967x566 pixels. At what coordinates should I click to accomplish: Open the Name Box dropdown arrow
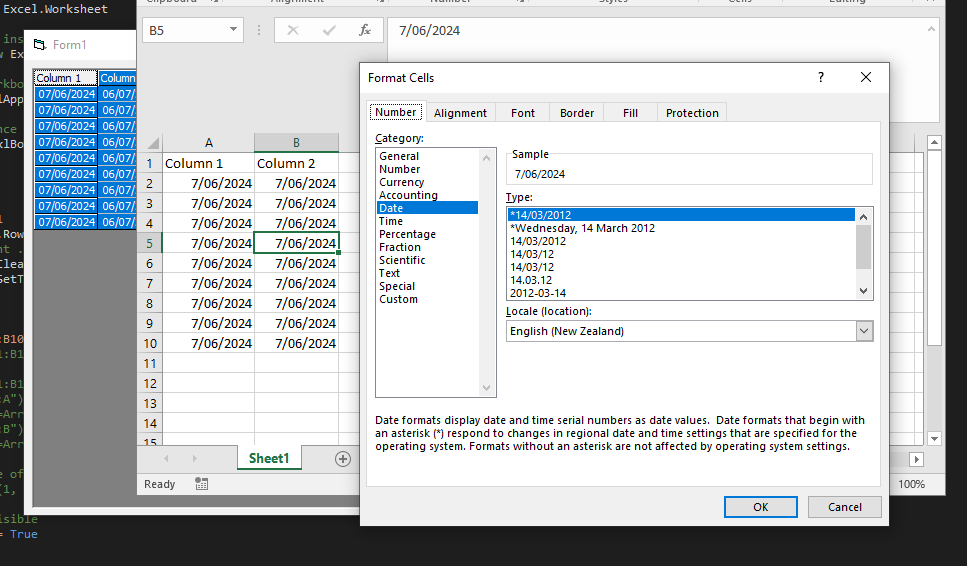[x=233, y=30]
